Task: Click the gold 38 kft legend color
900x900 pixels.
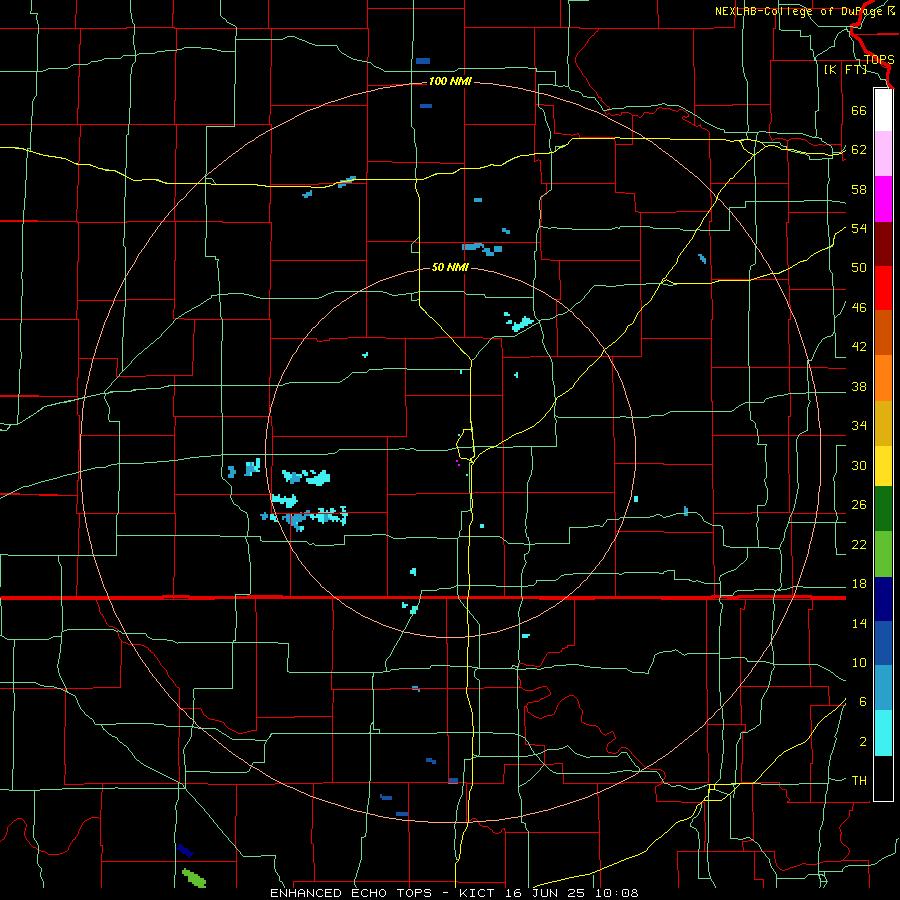Action: pos(883,423)
